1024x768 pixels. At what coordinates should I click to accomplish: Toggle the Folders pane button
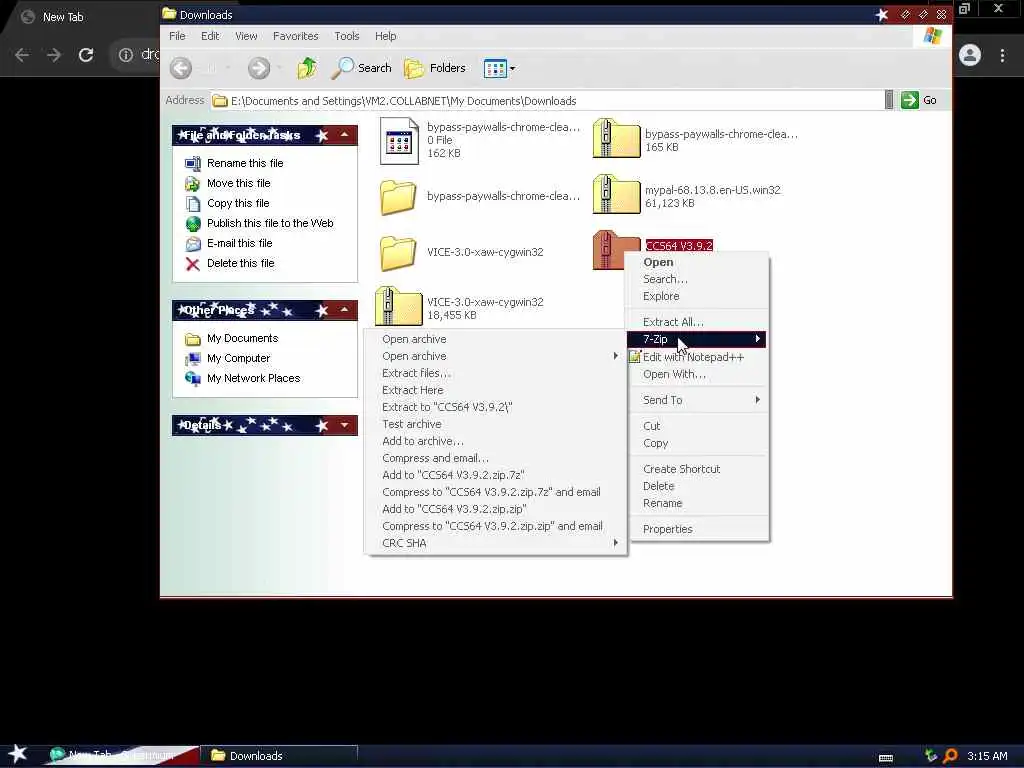[435, 68]
